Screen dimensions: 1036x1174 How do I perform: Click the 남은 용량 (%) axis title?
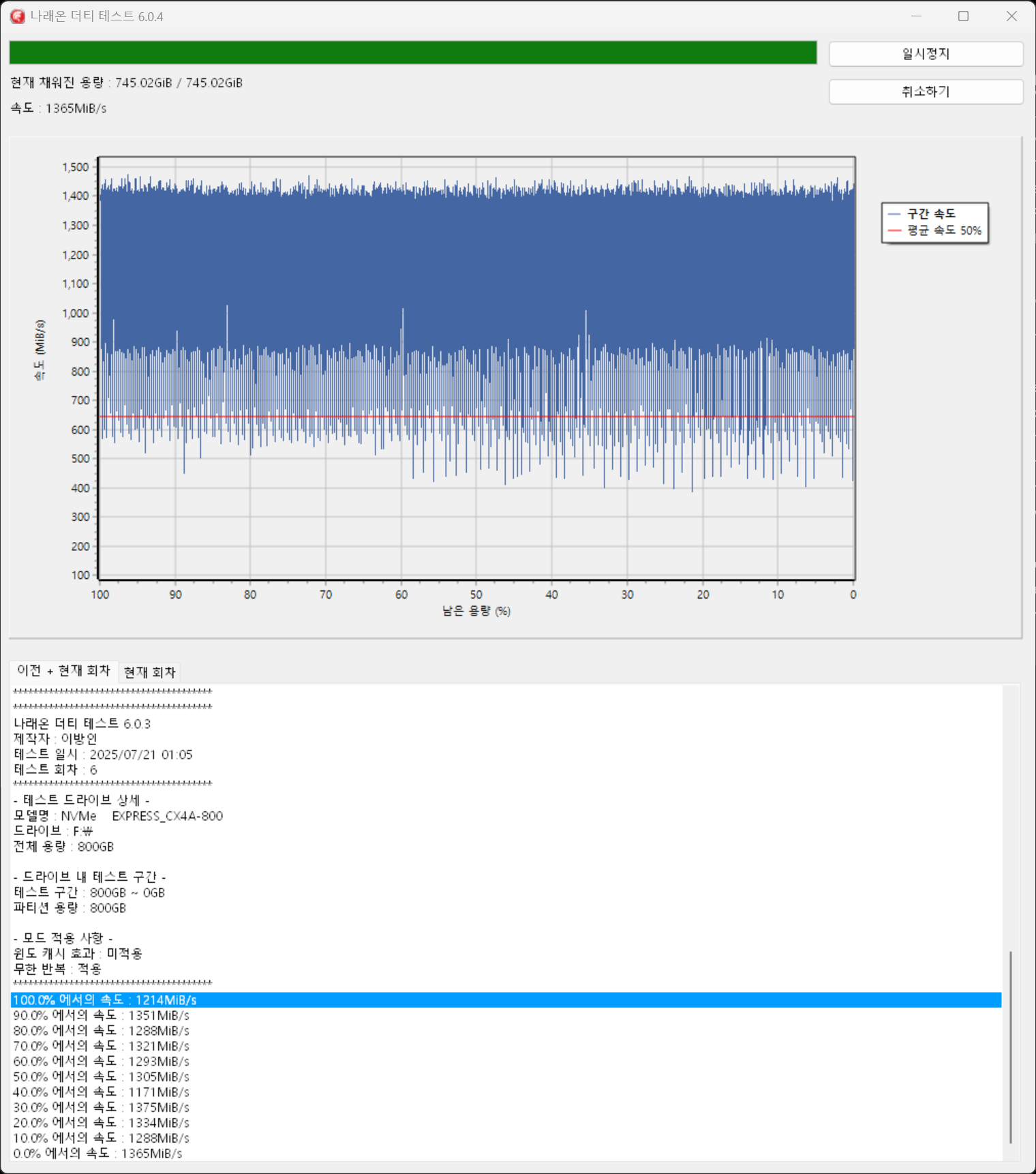(476, 611)
